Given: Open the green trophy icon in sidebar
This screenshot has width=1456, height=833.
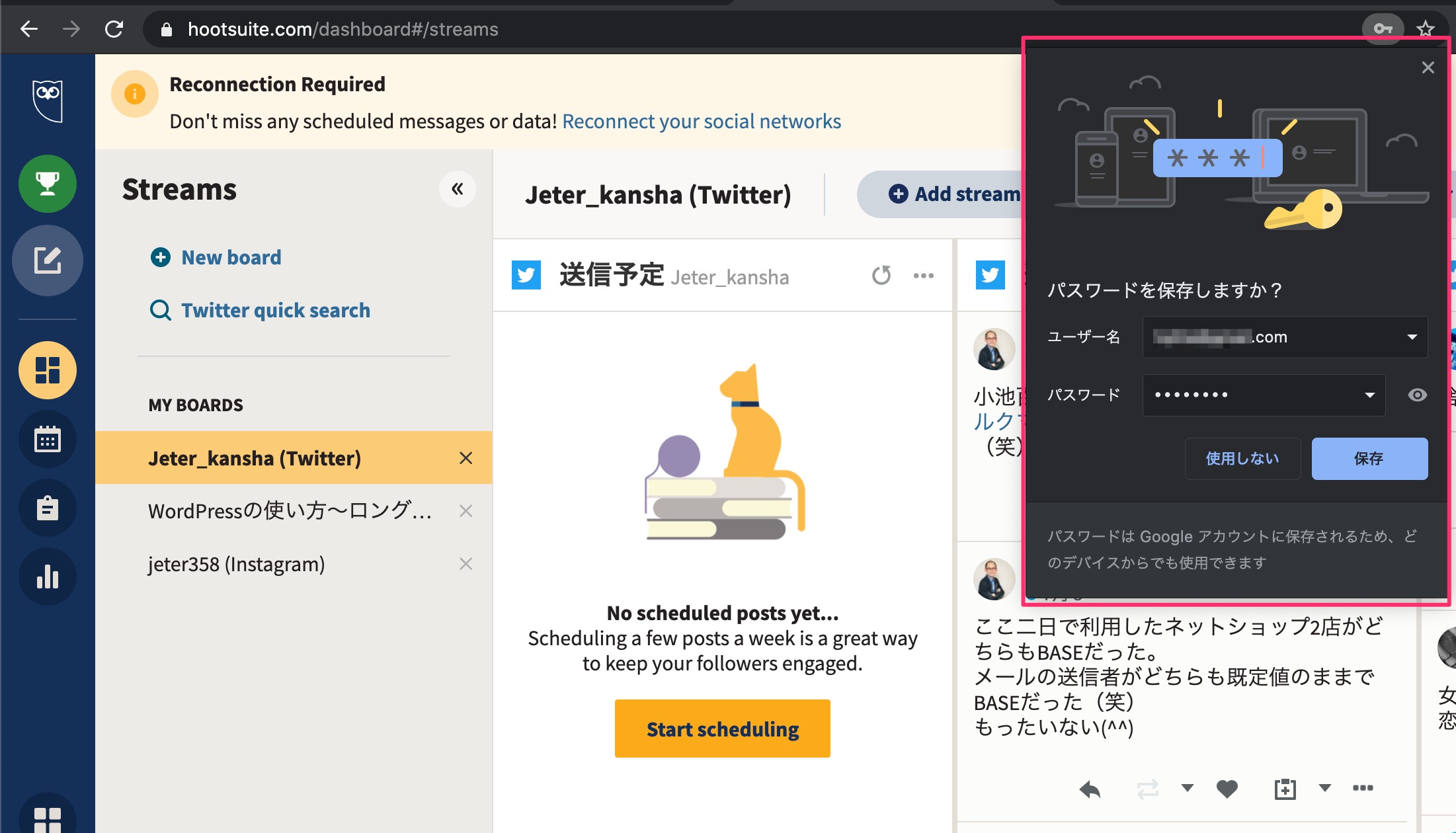Looking at the screenshot, I should click(x=48, y=184).
